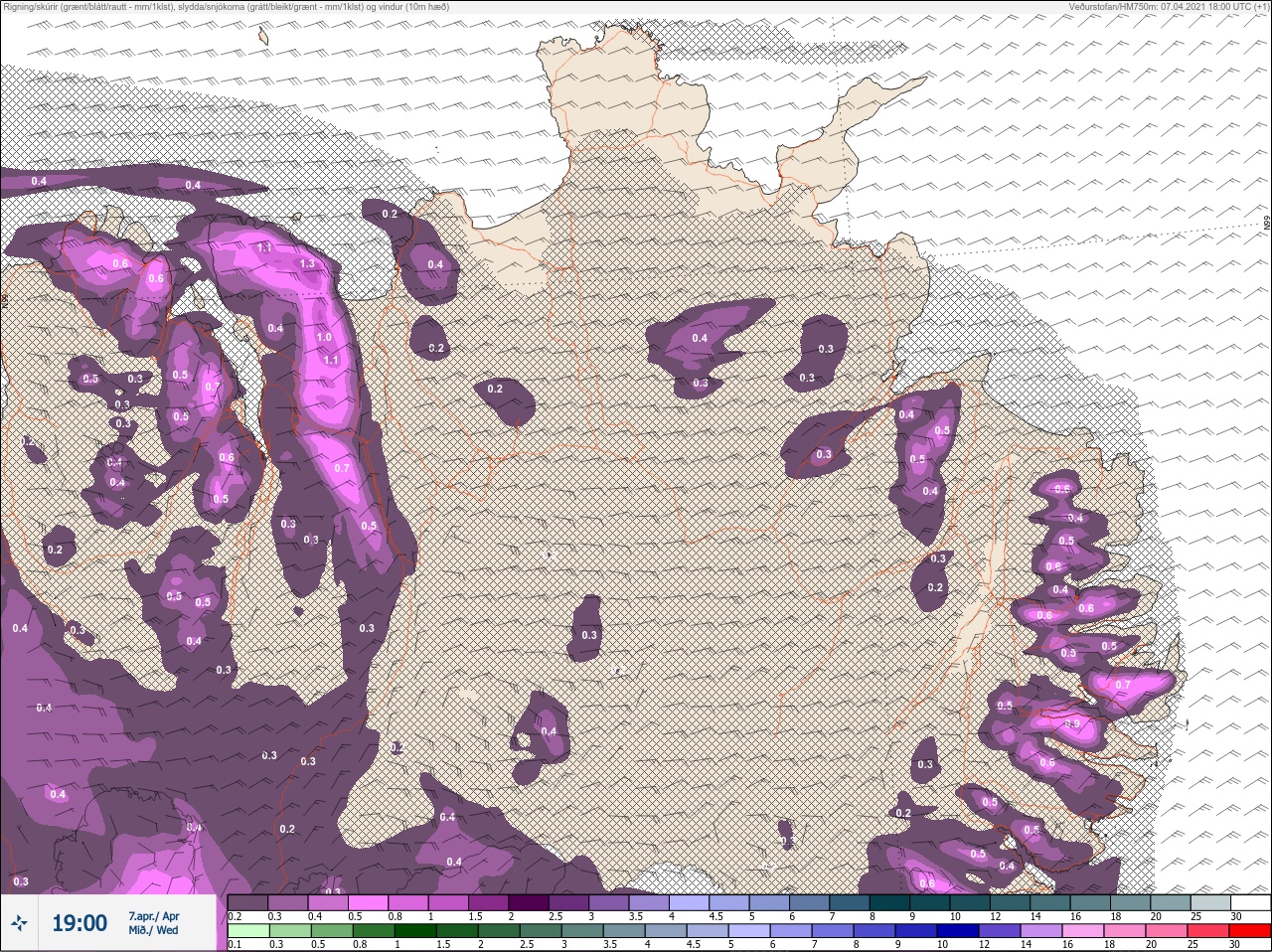Click the '4.5' label in the upper legend row

pyautogui.click(x=716, y=916)
